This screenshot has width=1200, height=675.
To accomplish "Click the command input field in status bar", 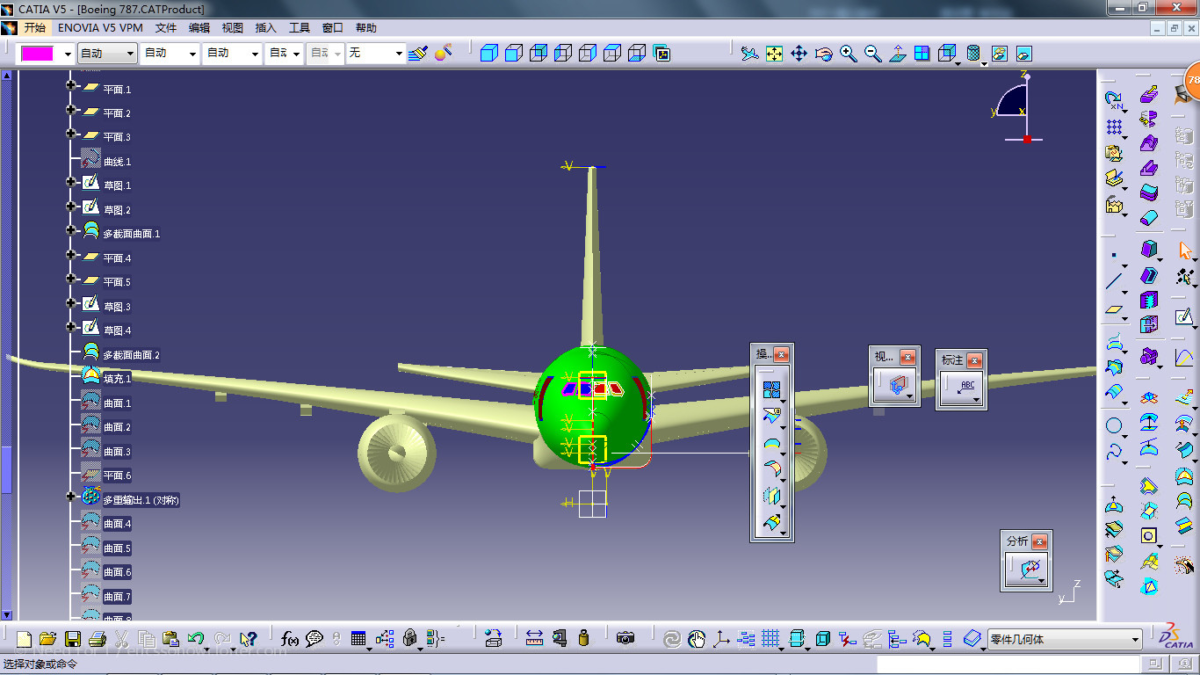I will coord(1007,664).
